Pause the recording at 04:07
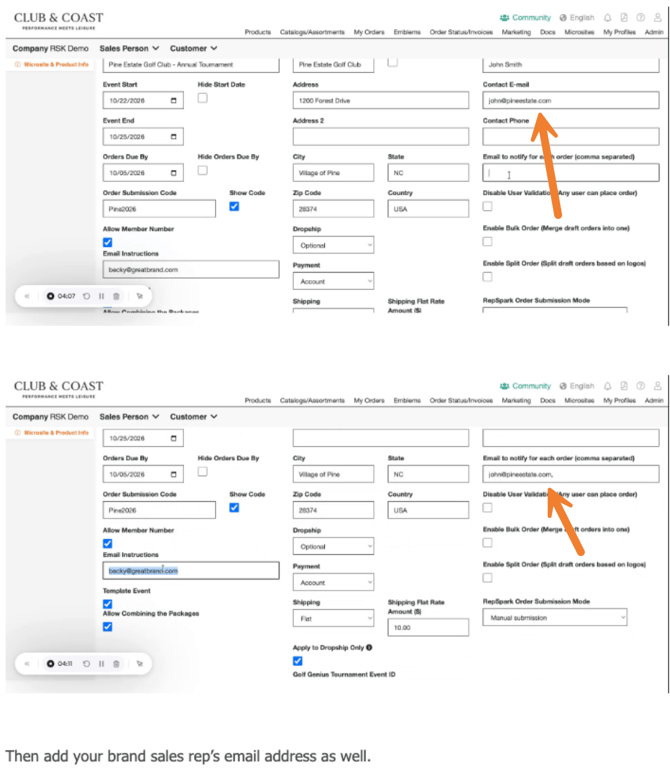 click(101, 296)
